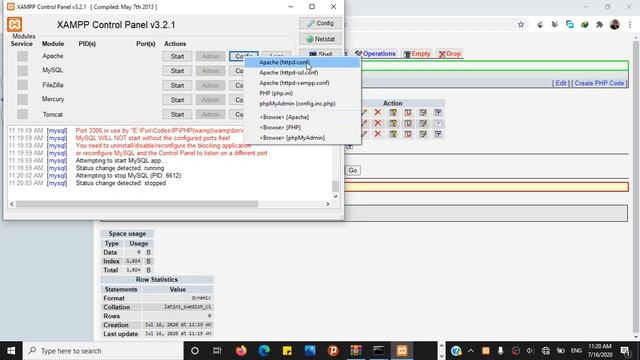Click the Cortana circle icon
Screen dimensions: 640x360
(195, 351)
